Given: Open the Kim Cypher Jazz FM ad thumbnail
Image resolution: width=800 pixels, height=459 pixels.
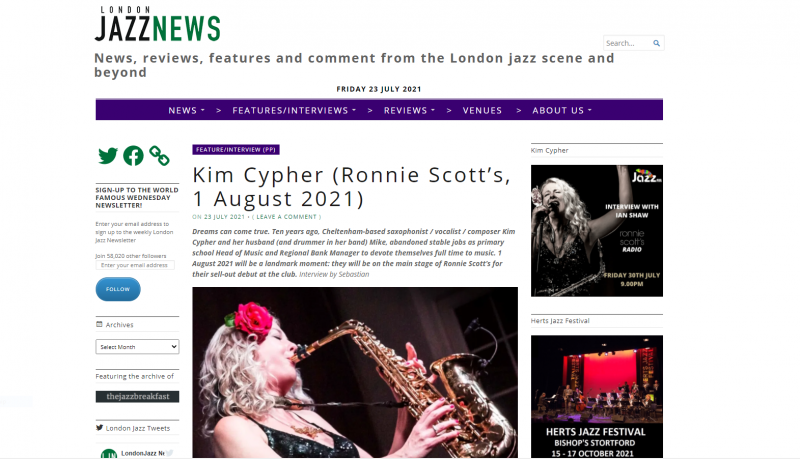Looking at the screenshot, I should pos(597,231).
